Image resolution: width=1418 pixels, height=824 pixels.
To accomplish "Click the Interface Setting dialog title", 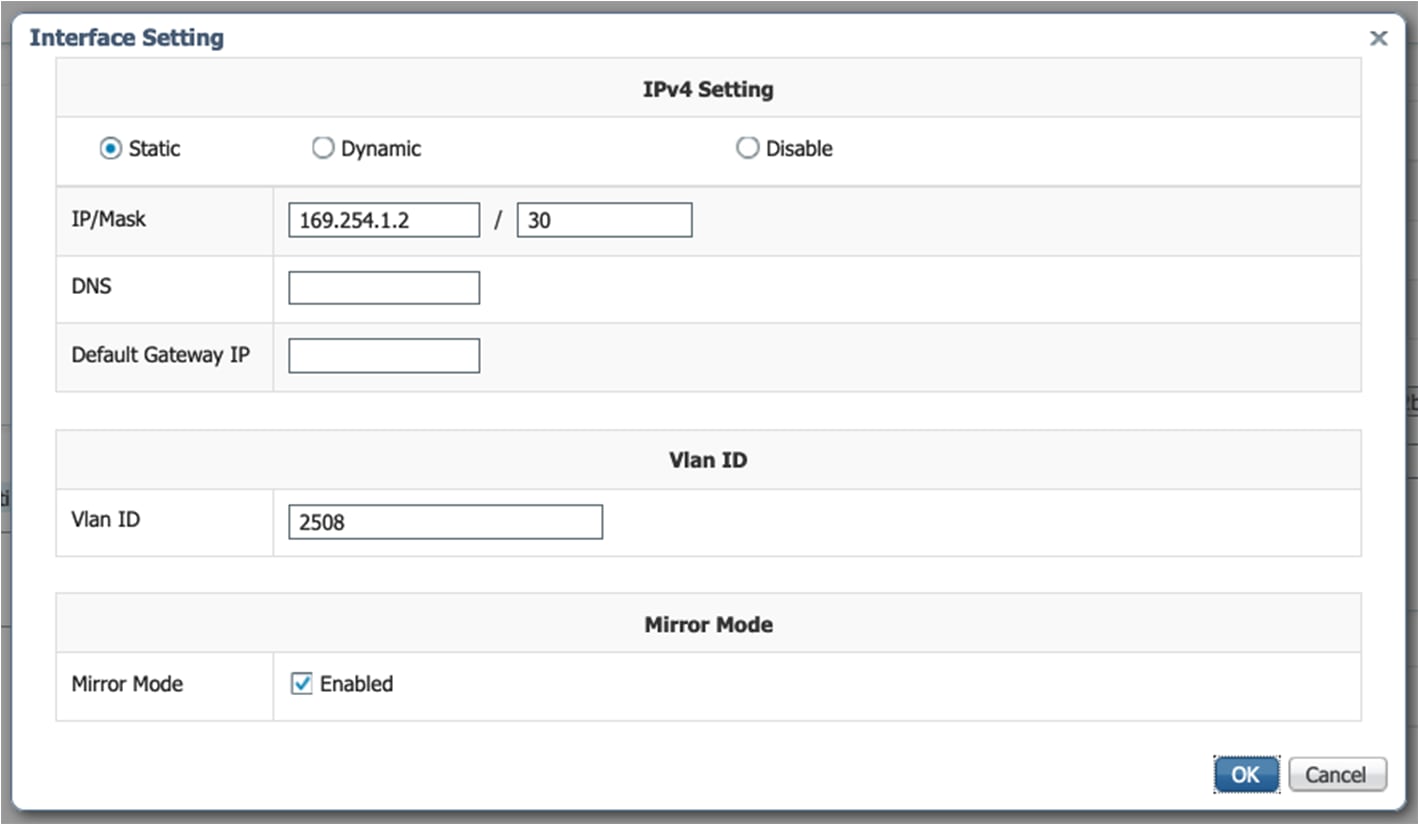I will coord(126,37).
